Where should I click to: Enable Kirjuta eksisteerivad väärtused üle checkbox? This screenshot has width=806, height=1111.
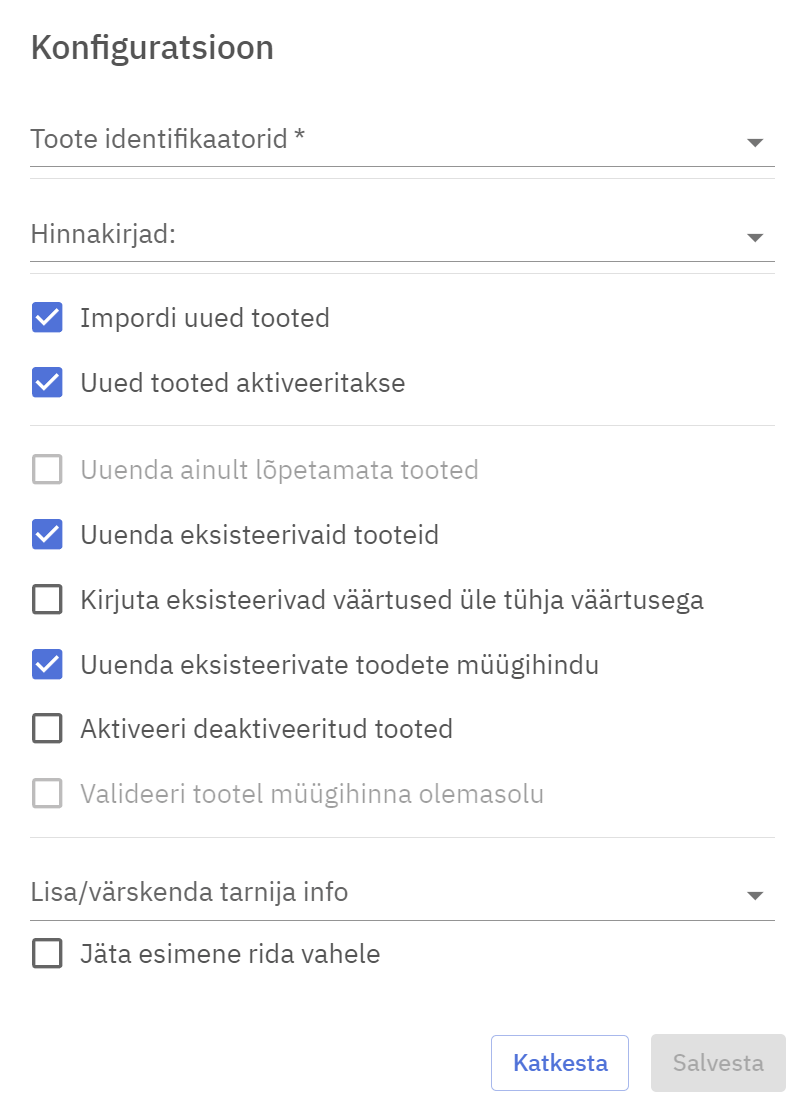click(x=47, y=600)
